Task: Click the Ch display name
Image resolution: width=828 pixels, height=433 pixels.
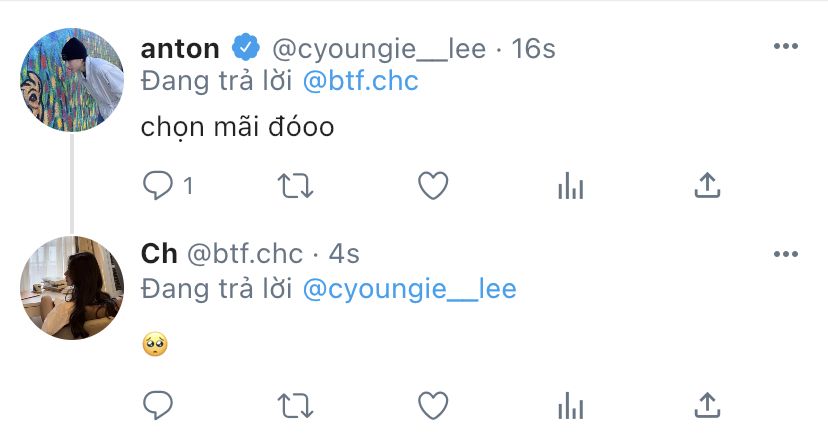Action: click(159, 254)
